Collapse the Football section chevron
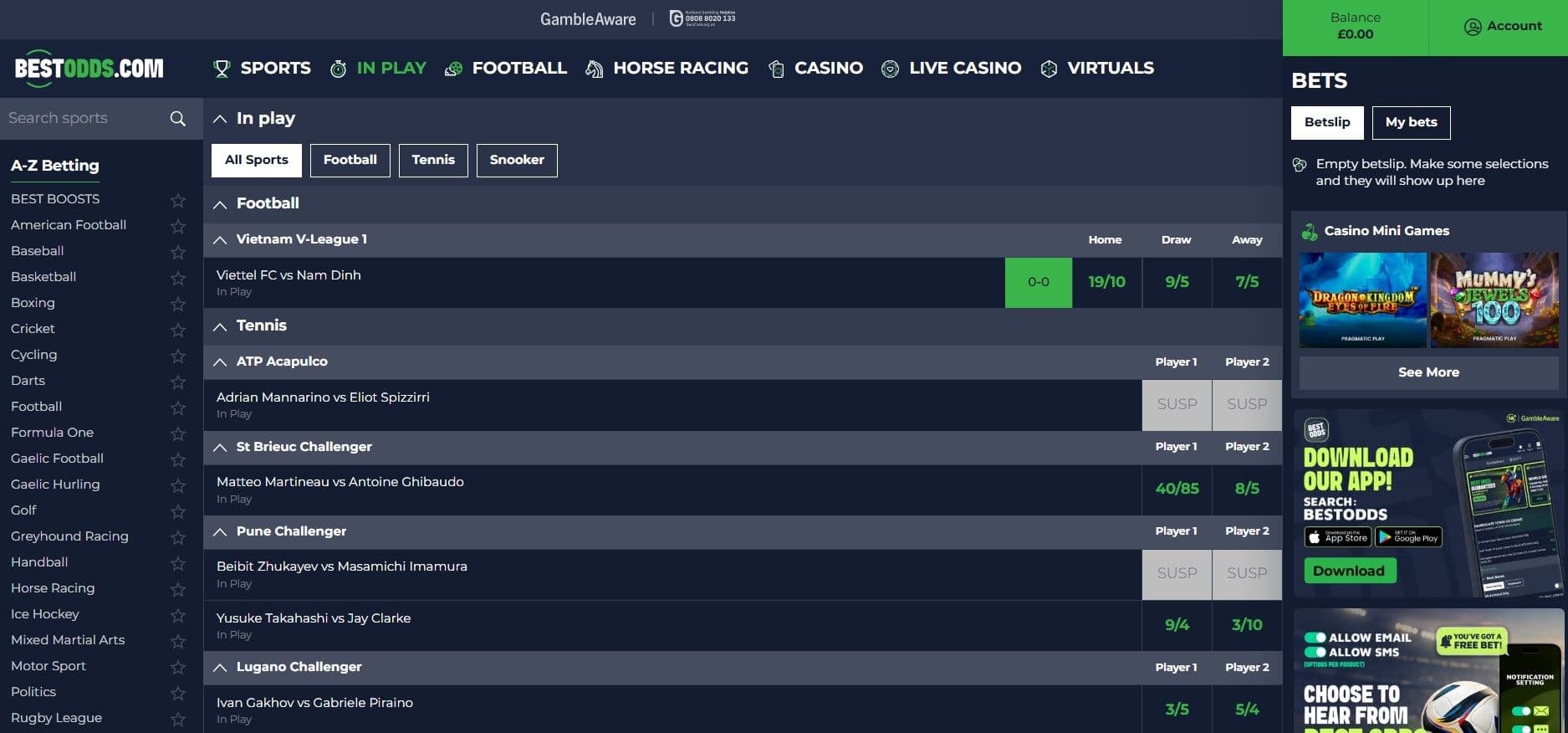The image size is (1568, 733). pyautogui.click(x=220, y=204)
